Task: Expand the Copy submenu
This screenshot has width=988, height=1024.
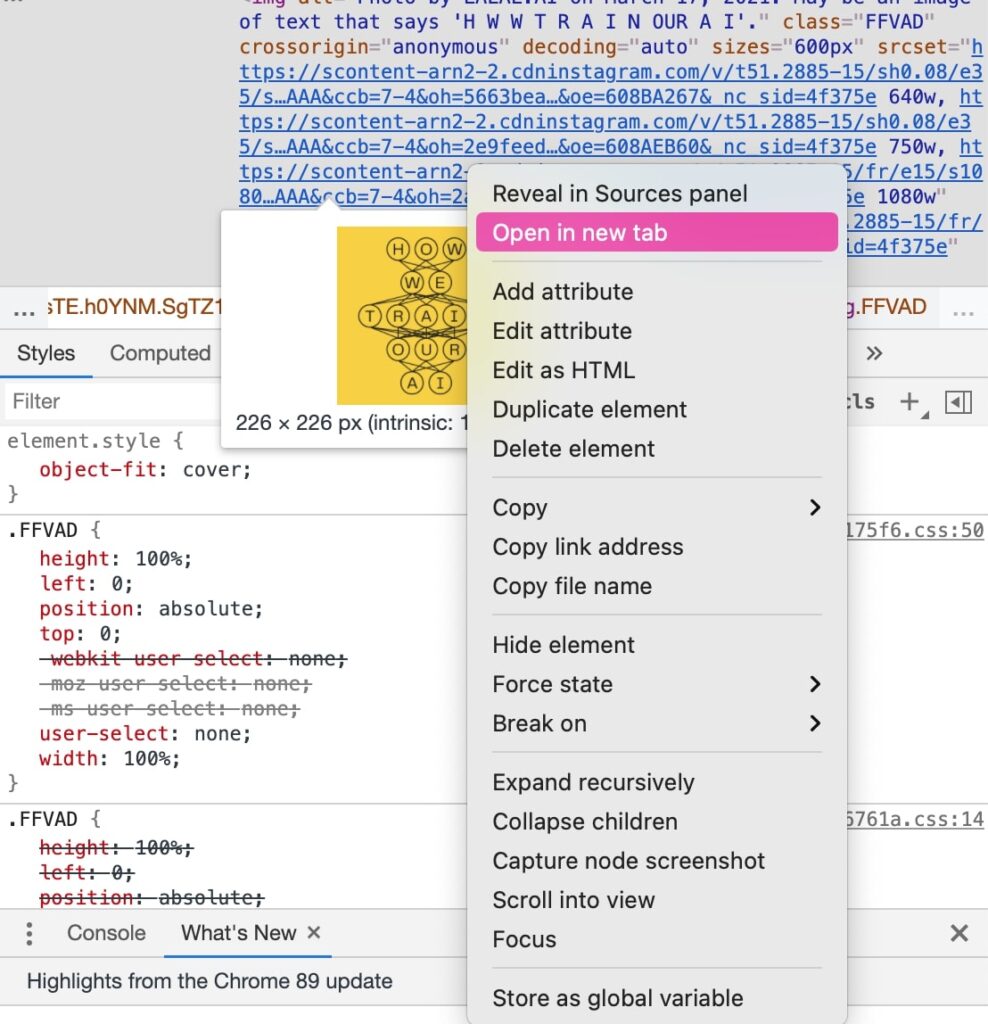Action: tap(656, 507)
